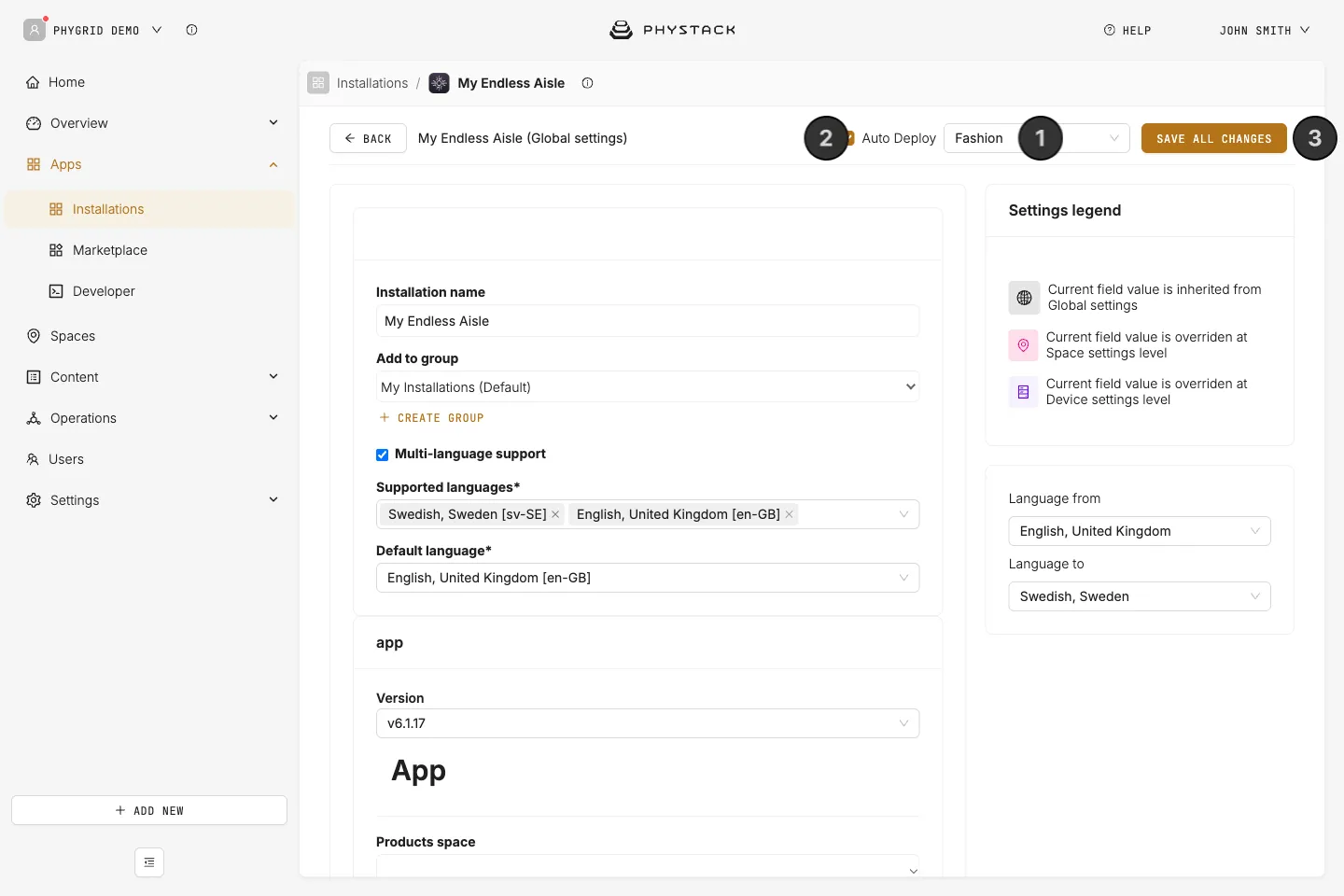Click Save All Changes button
The image size is (1344, 896).
tap(1213, 138)
